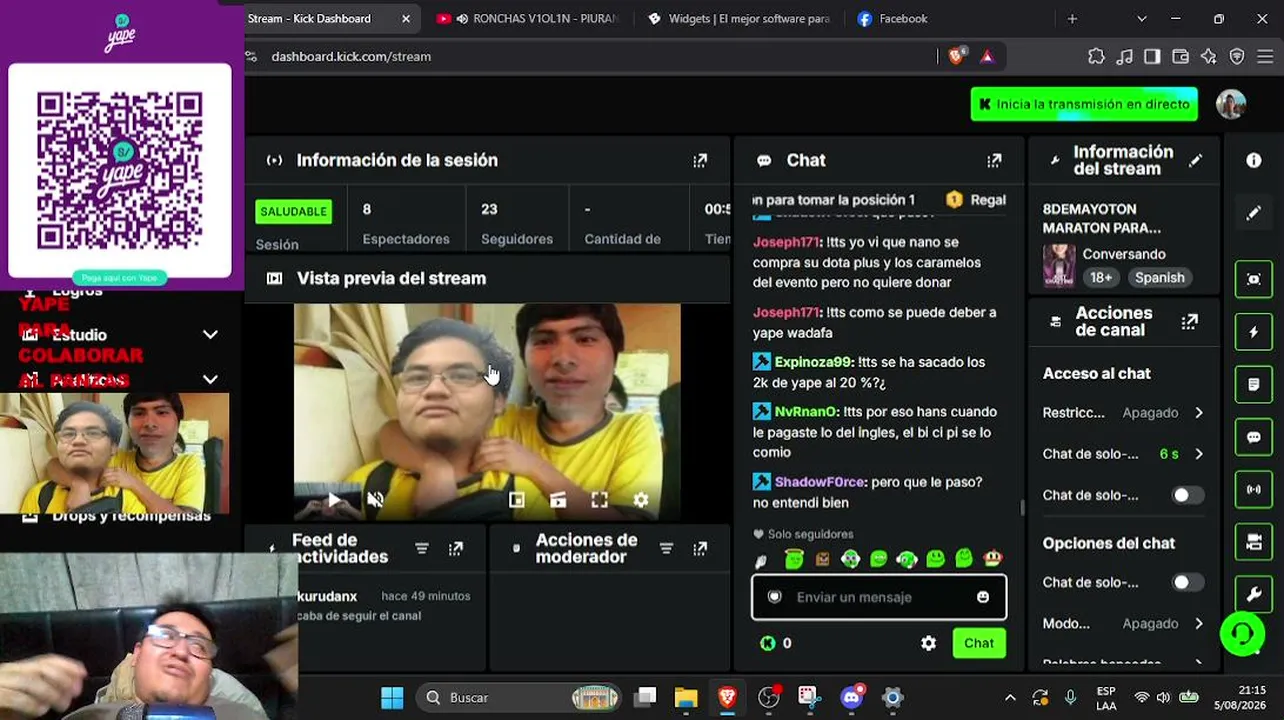
Task: Filter the Feed de actividades list
Action: coord(422,548)
